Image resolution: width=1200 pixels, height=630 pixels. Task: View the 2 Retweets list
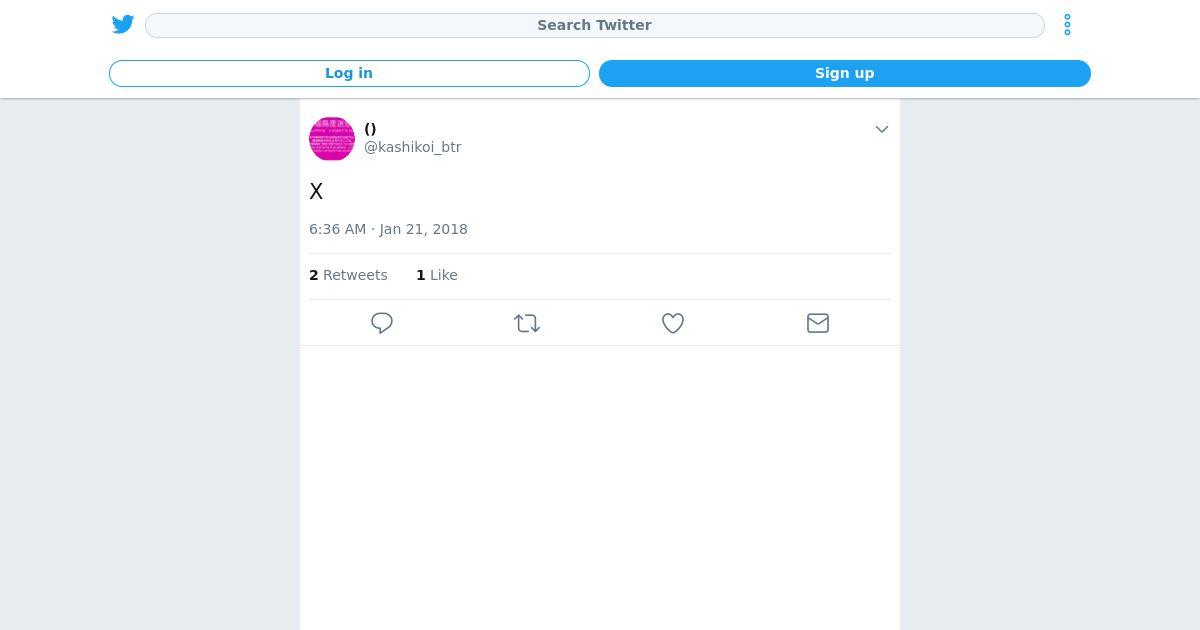(348, 275)
